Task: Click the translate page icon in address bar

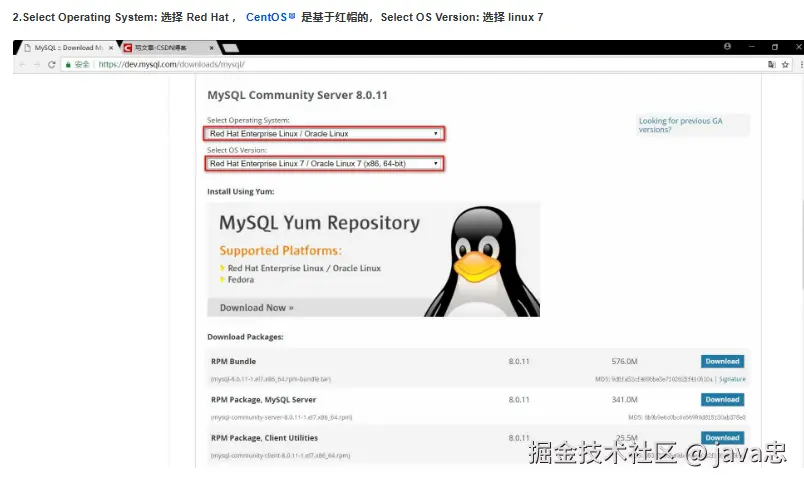Action: [x=772, y=64]
